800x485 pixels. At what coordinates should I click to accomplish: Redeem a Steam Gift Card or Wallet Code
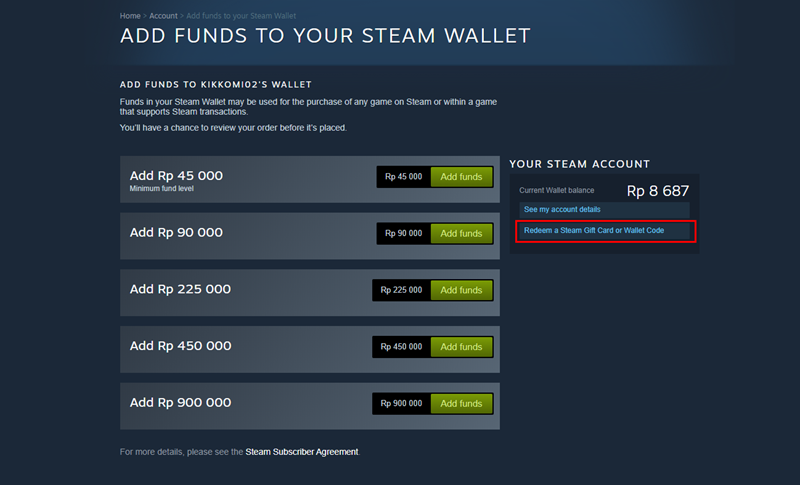(594, 231)
